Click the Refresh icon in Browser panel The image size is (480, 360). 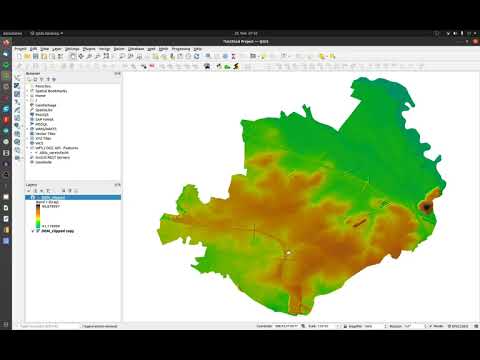pyautogui.click(x=36, y=79)
